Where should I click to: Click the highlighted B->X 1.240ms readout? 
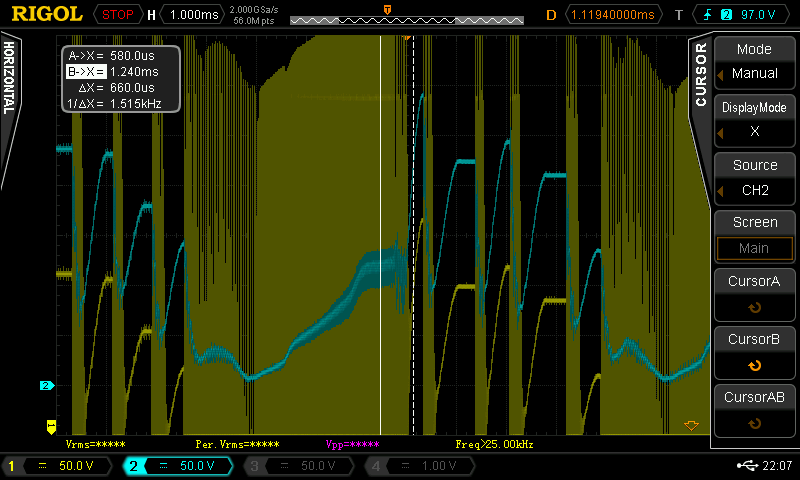tap(113, 71)
